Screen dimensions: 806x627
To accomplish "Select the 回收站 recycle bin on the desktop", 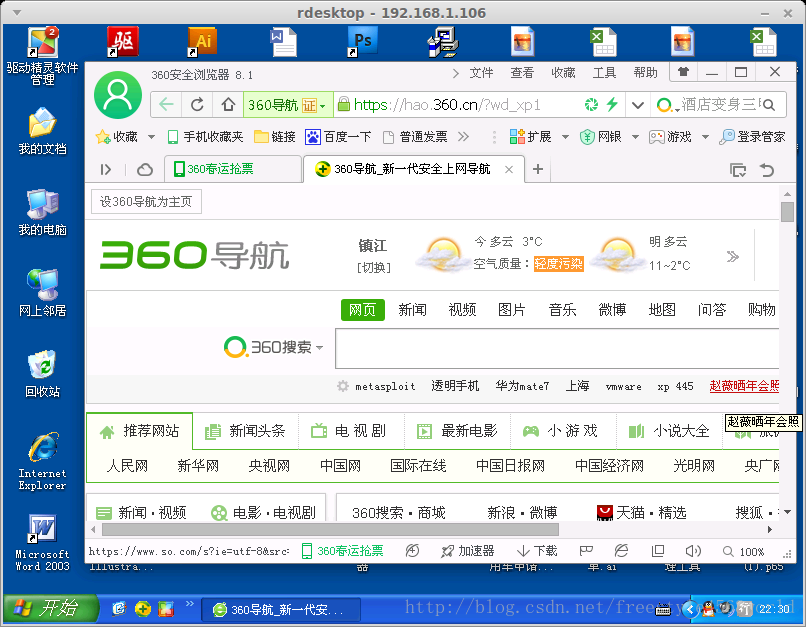I will 43,374.
